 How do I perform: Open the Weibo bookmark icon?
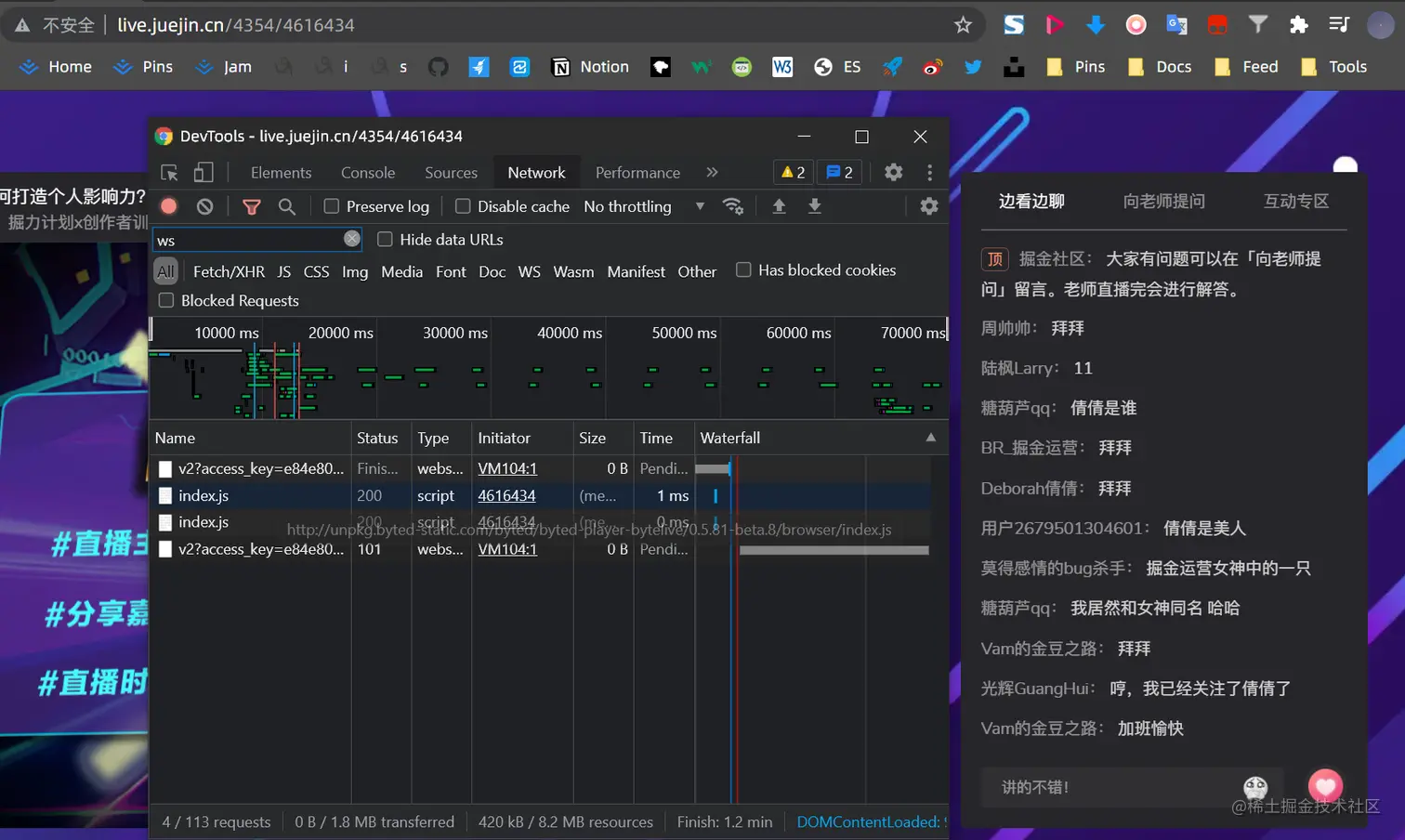pos(932,67)
